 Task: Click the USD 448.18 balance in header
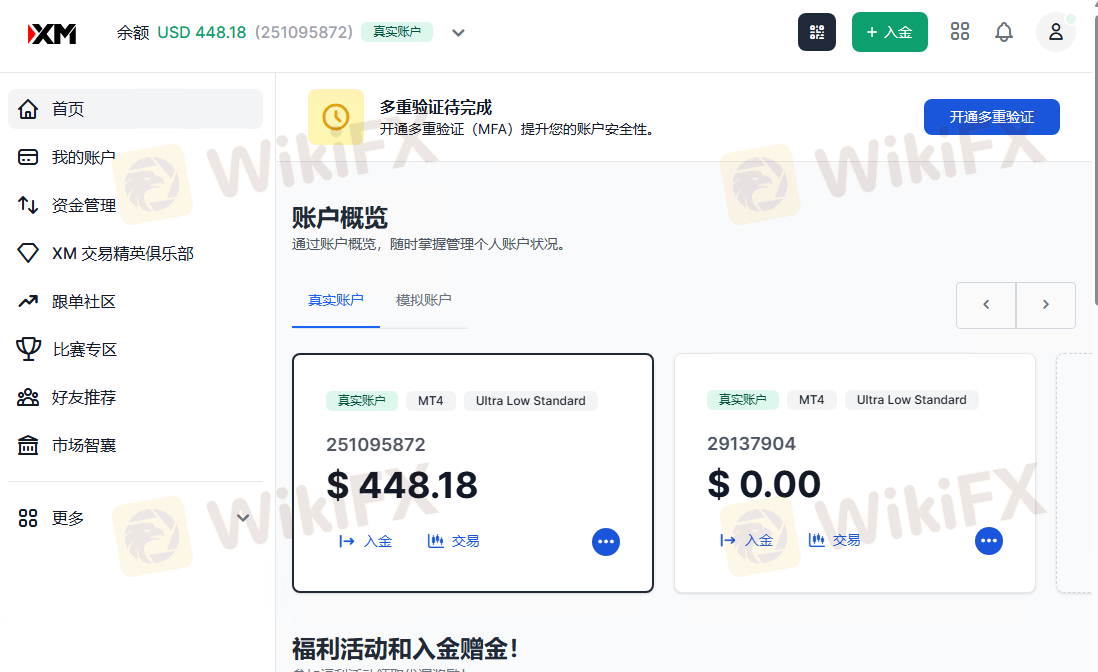(x=202, y=33)
